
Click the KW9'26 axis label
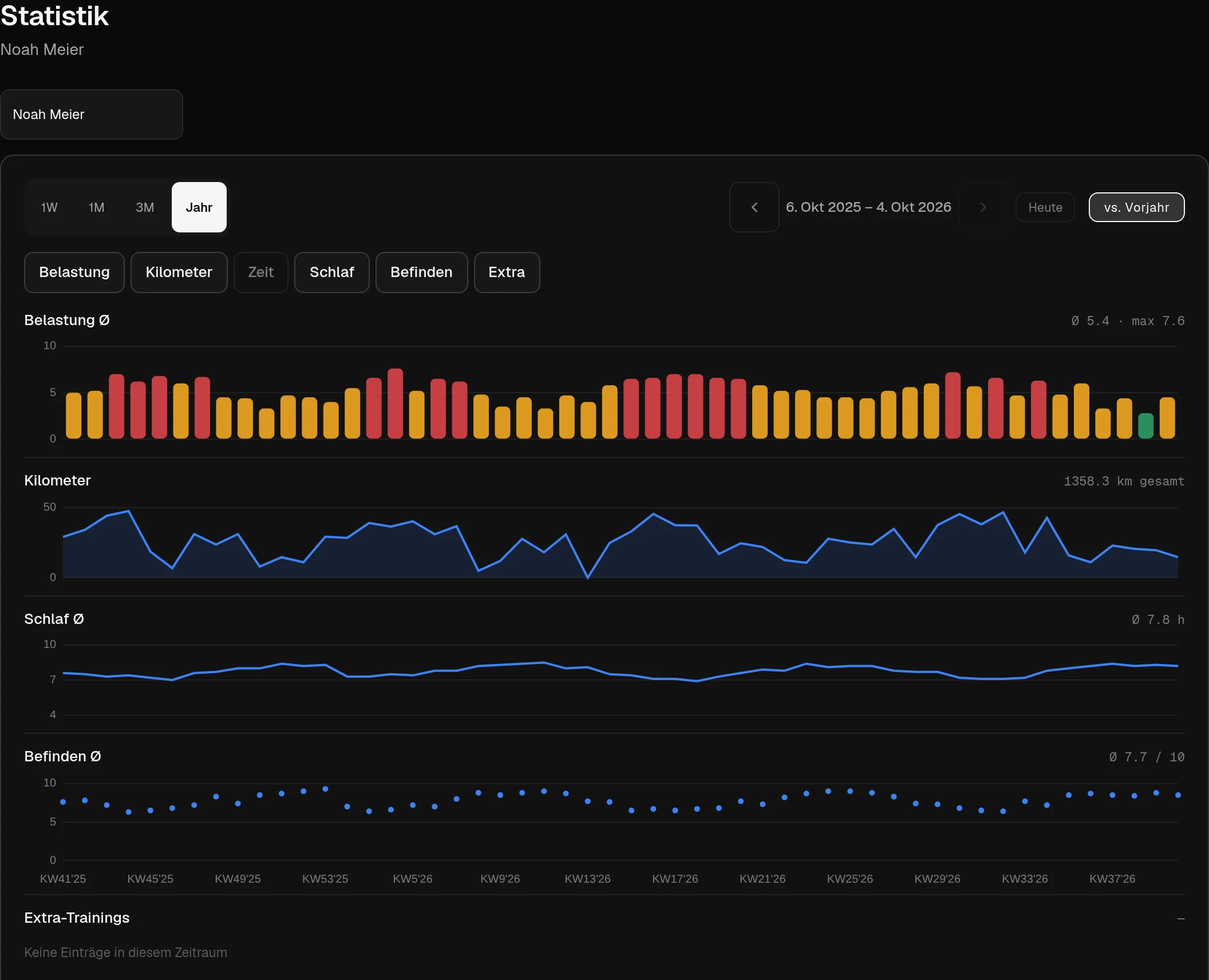pyautogui.click(x=500, y=879)
